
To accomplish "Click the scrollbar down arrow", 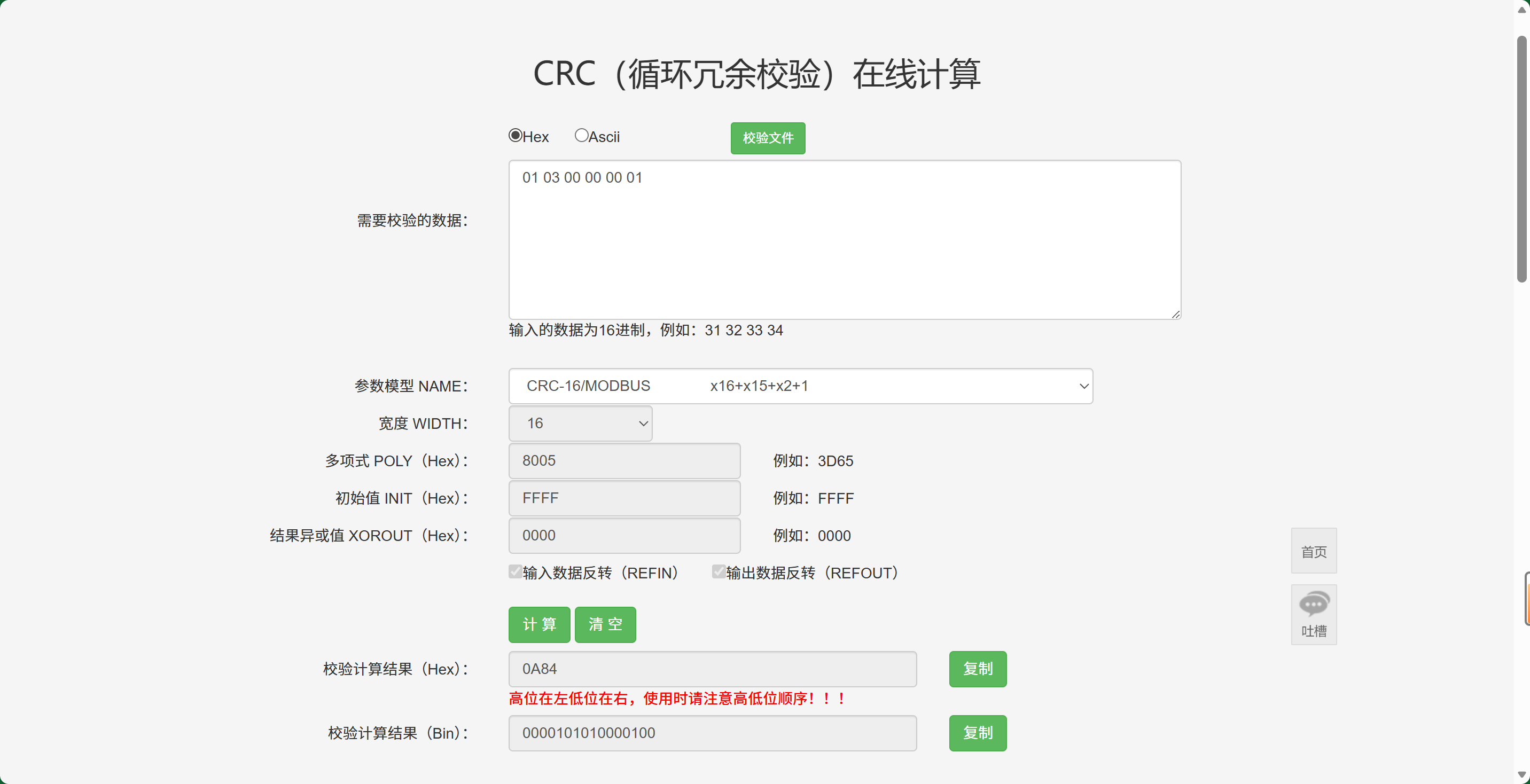I will tap(1521, 774).
